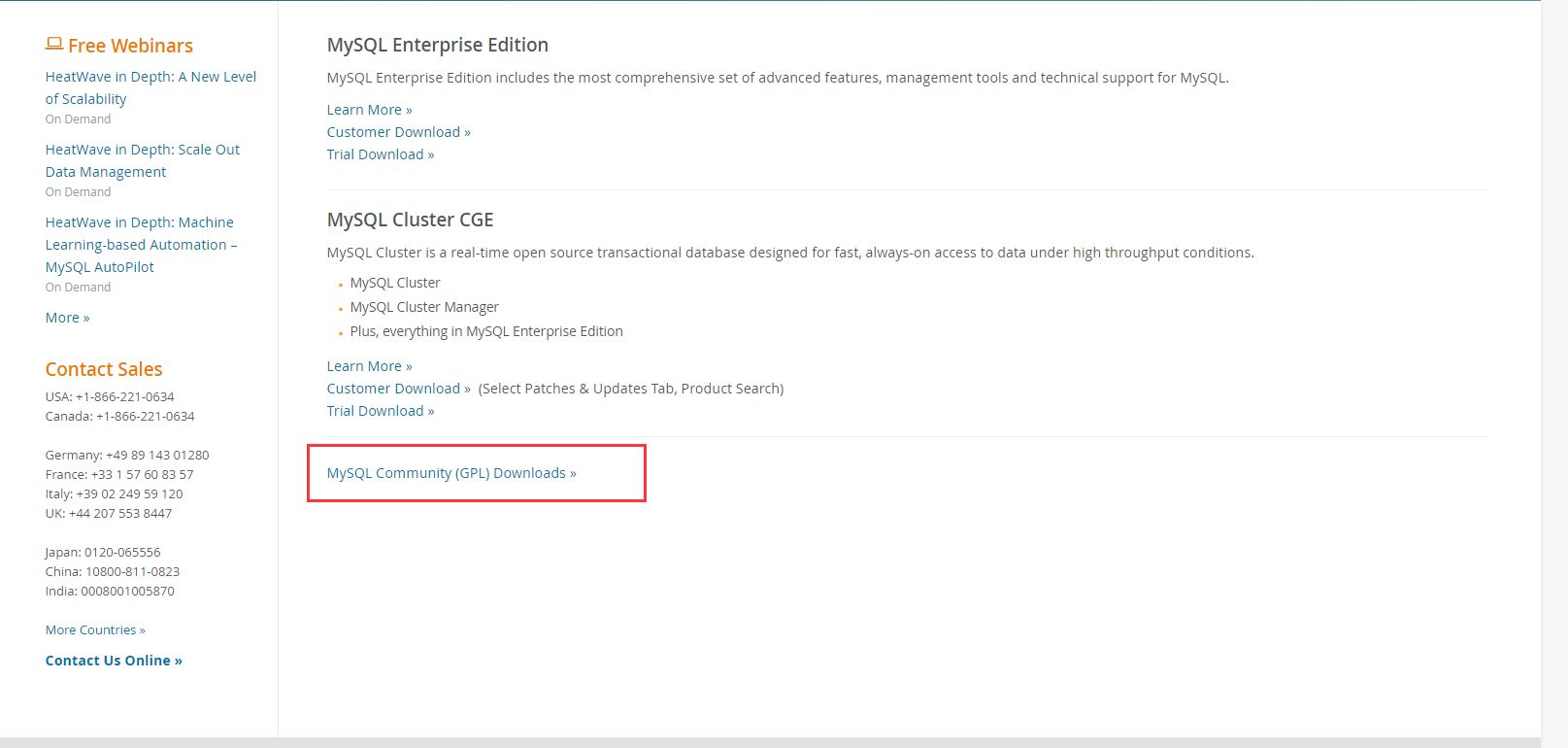This screenshot has width=1568, height=748.
Task: Click the MySQL Cluster CGE heading
Action: click(411, 220)
